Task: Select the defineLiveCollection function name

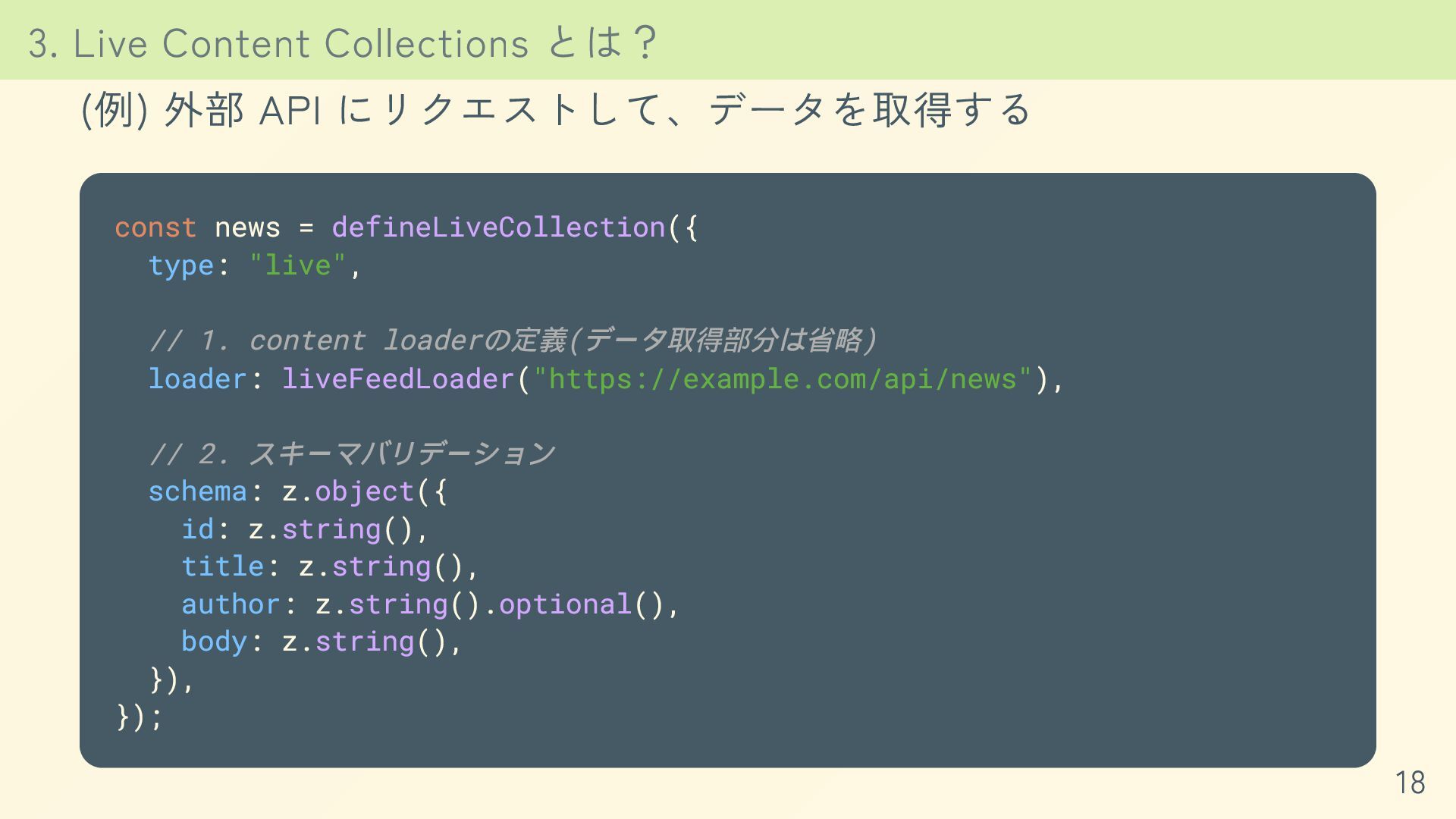Action: pyautogui.click(x=498, y=227)
